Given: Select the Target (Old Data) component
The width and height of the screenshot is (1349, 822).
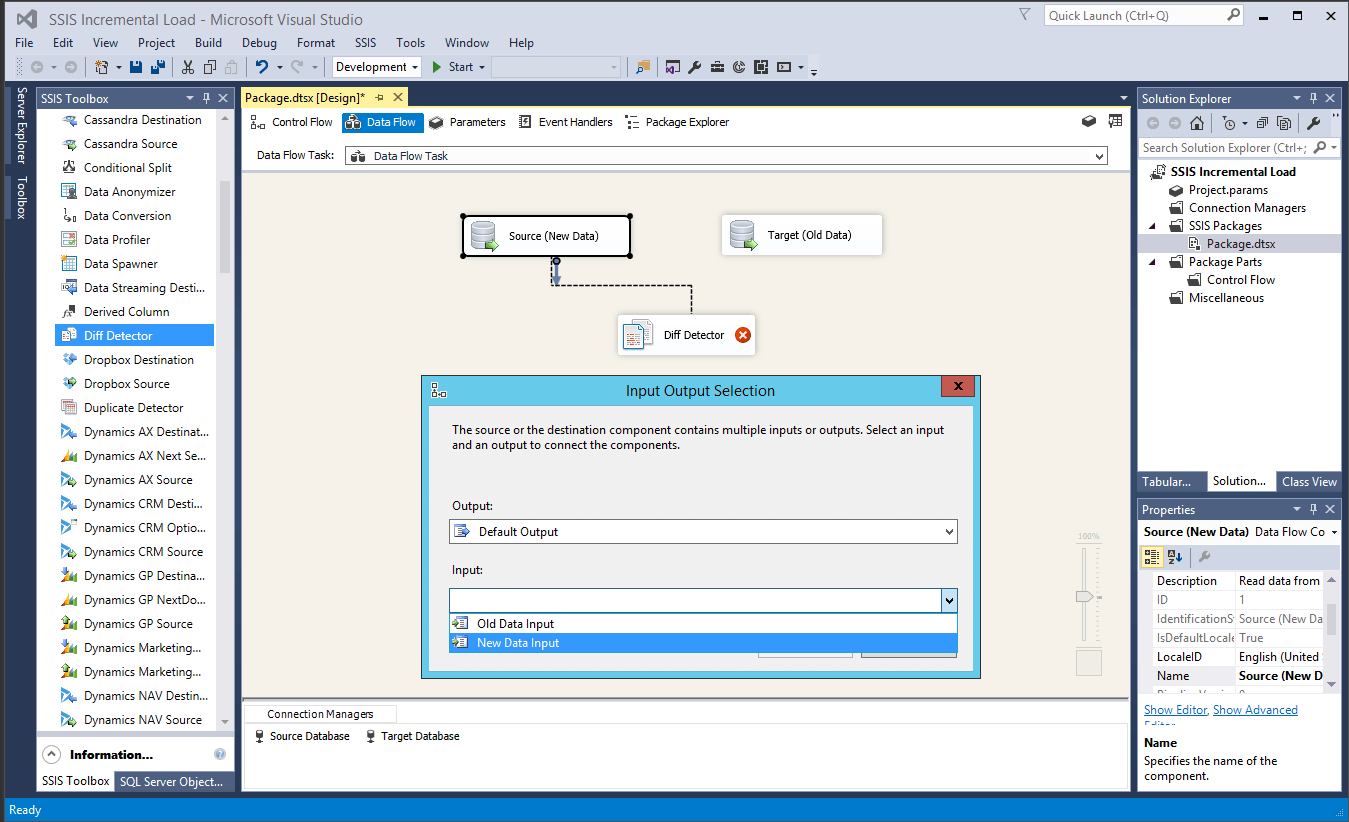Looking at the screenshot, I should (x=802, y=235).
